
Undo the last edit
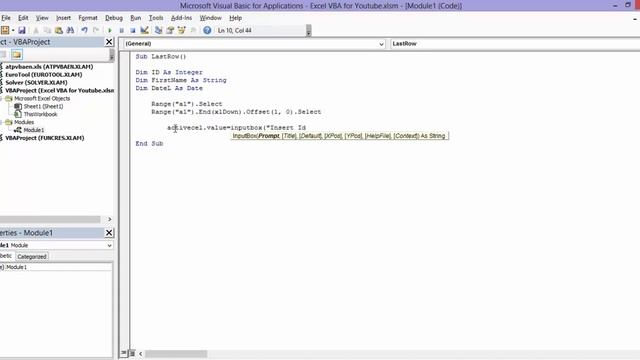(84, 30)
